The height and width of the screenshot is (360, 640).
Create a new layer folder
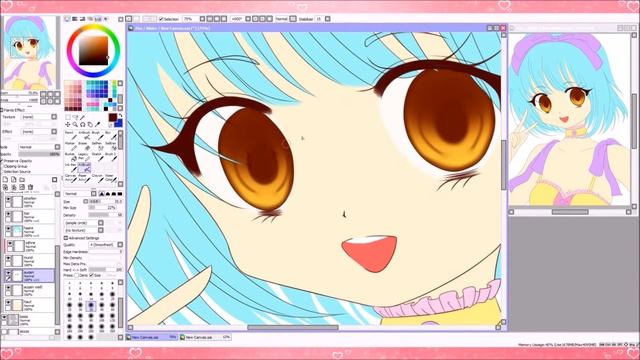(x=22, y=180)
